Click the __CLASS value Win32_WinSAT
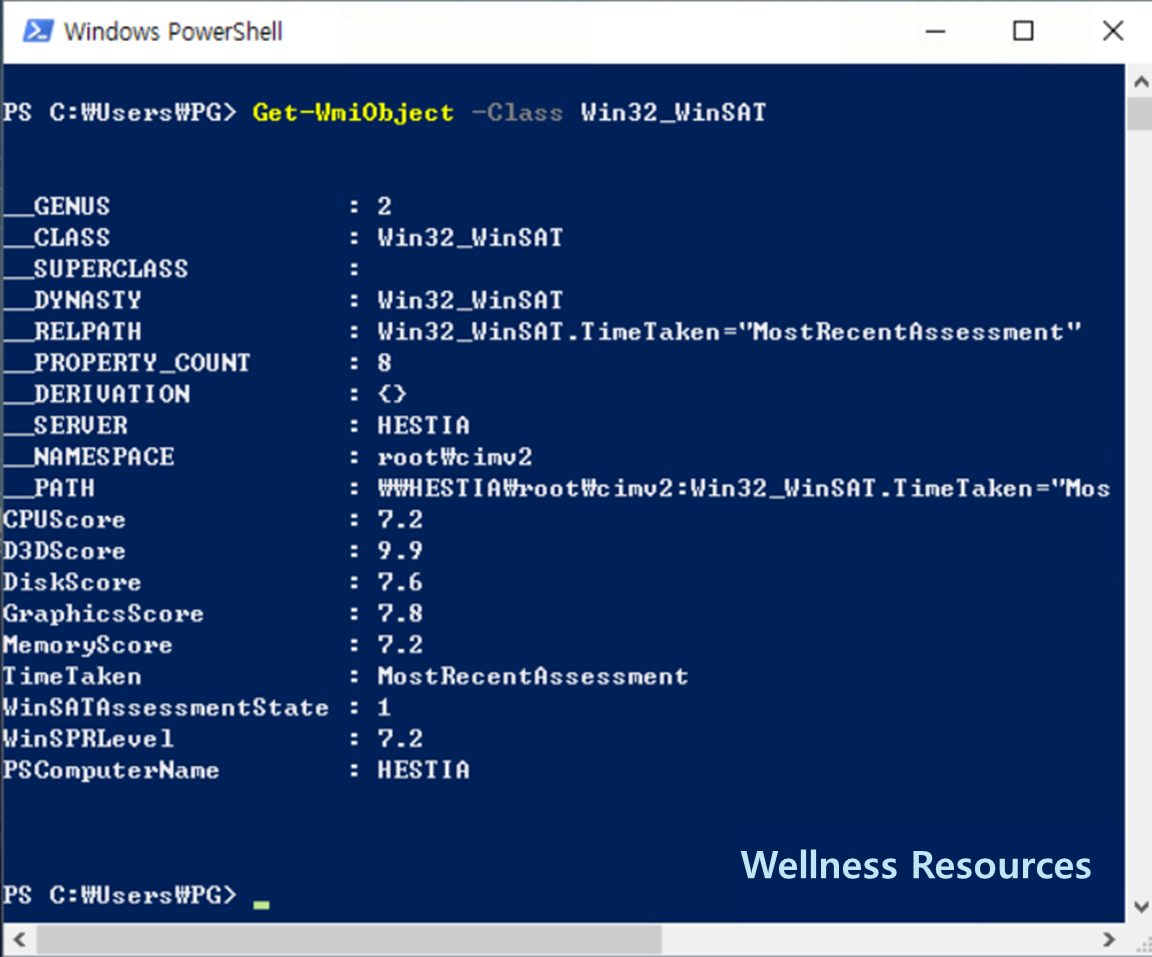Image resolution: width=1152 pixels, height=957 pixels. 470,237
